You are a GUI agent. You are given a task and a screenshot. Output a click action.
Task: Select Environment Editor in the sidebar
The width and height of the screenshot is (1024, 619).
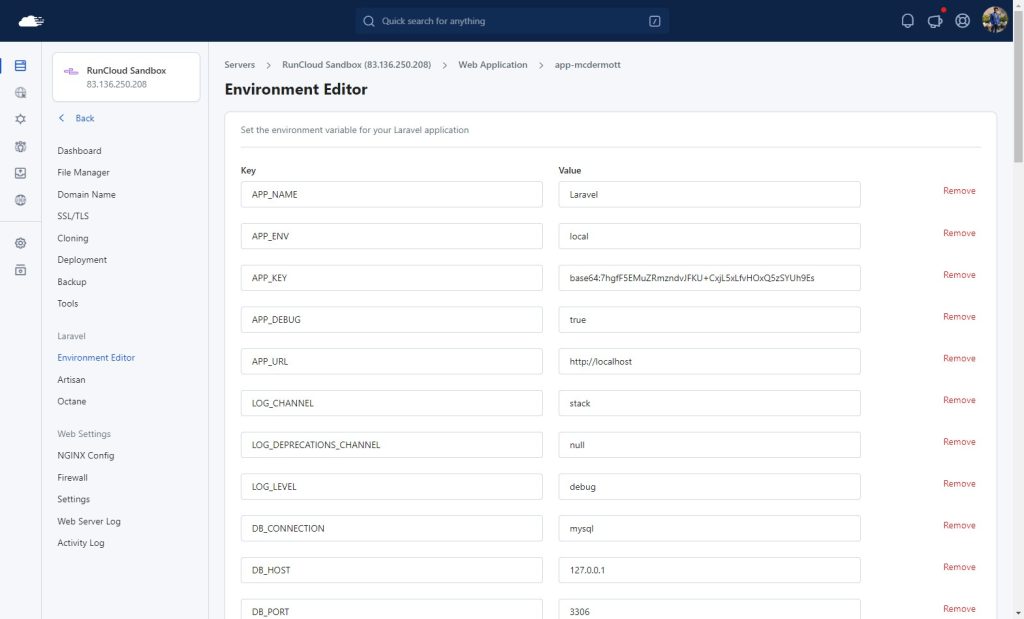96,358
